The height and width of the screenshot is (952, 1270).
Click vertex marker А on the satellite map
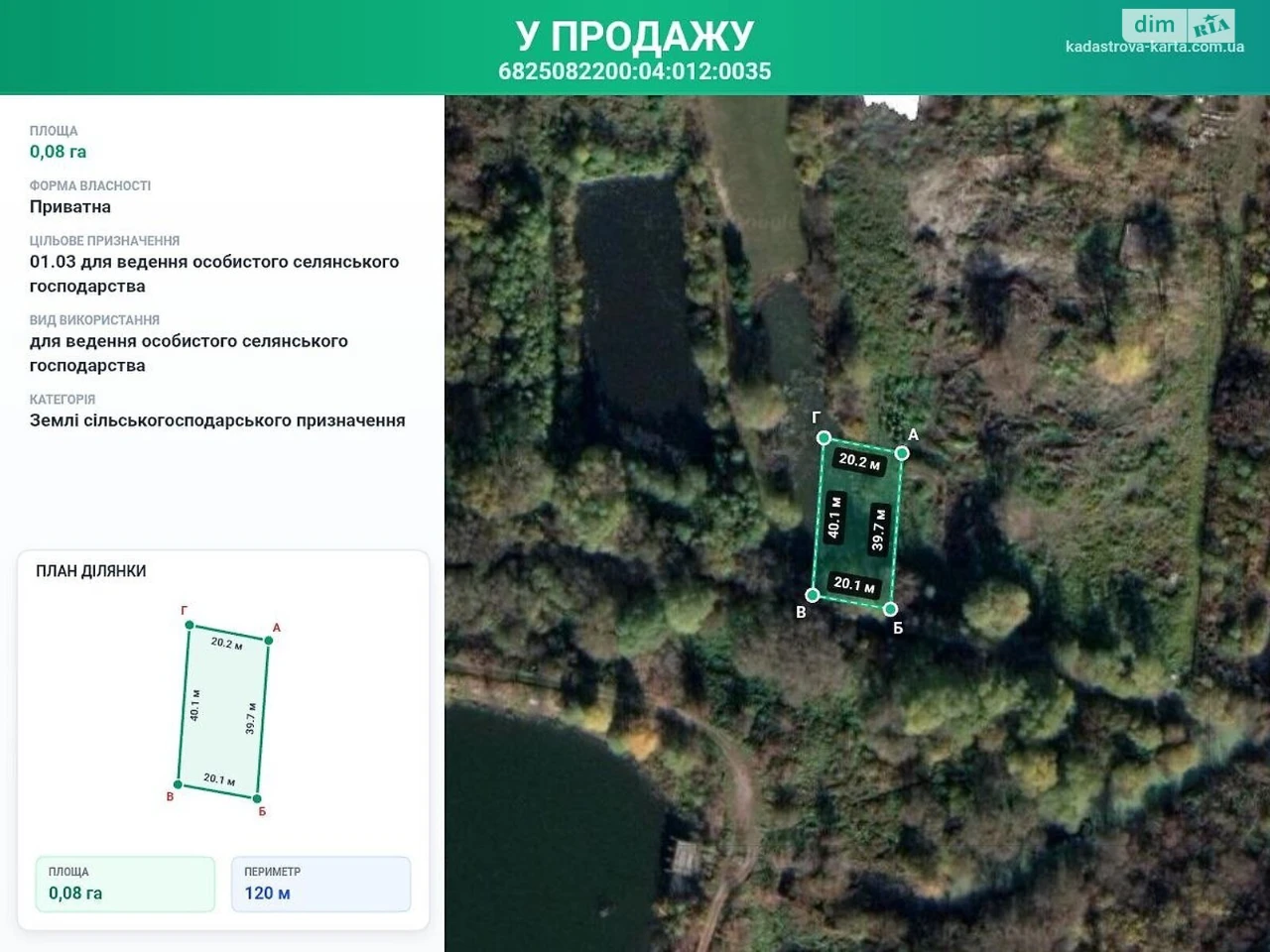(x=902, y=453)
